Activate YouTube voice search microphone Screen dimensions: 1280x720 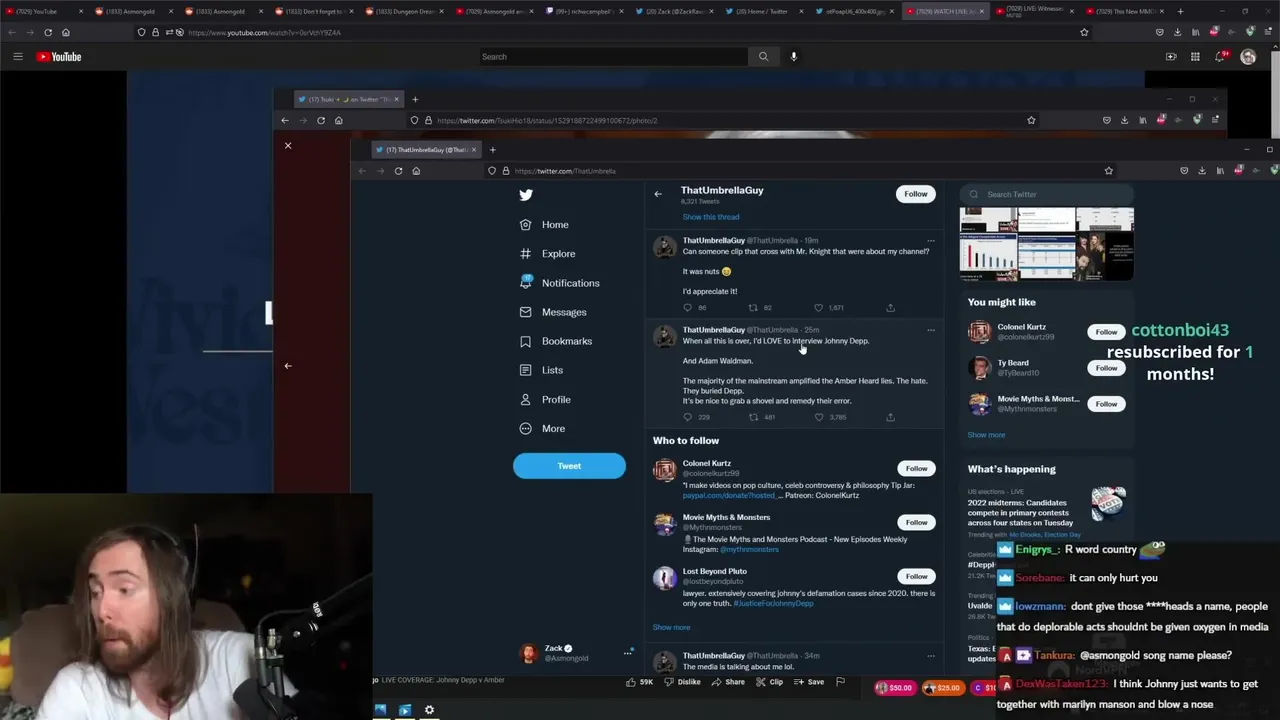coord(794,57)
